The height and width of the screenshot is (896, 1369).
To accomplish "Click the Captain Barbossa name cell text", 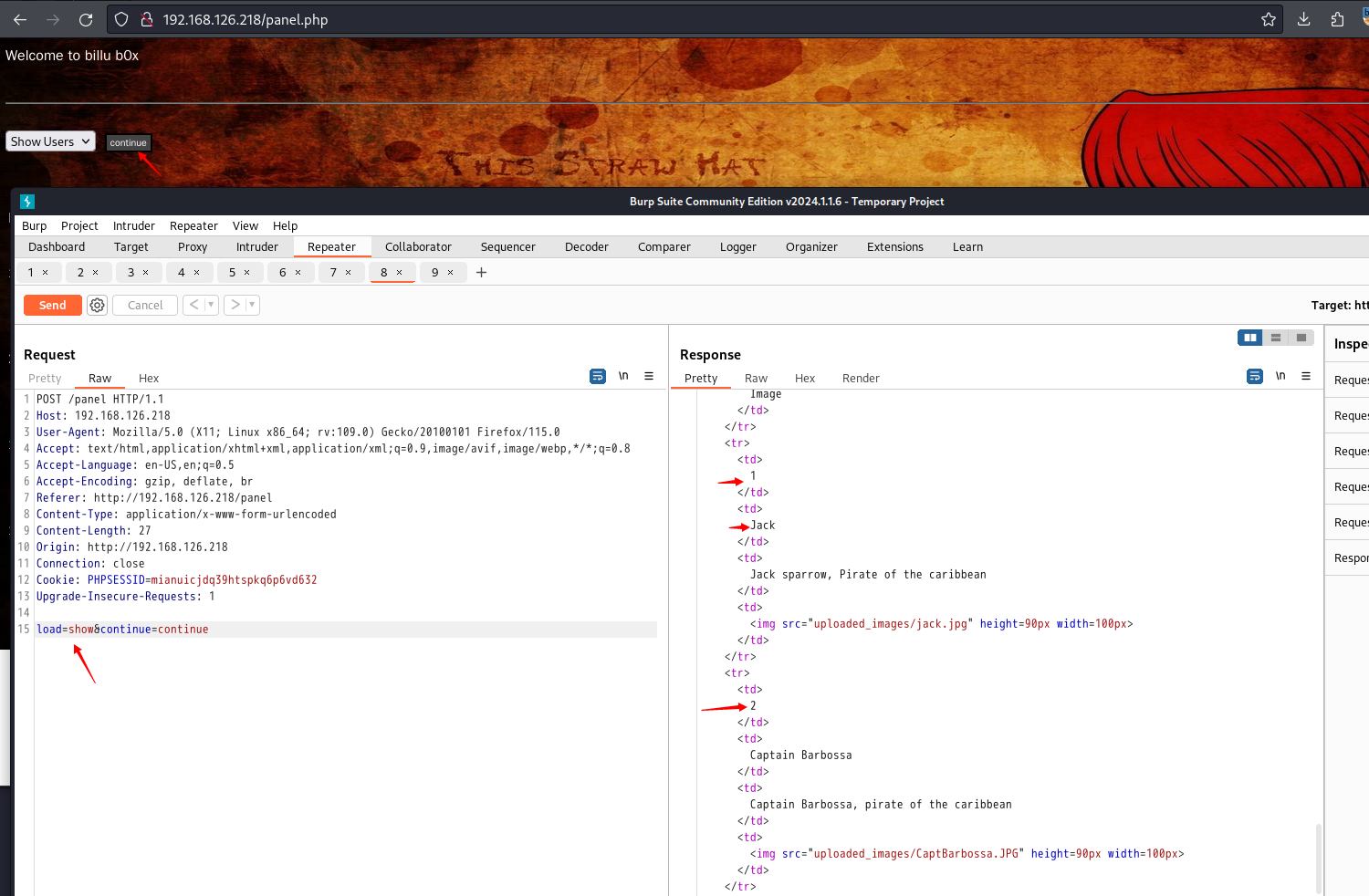I will [801, 755].
